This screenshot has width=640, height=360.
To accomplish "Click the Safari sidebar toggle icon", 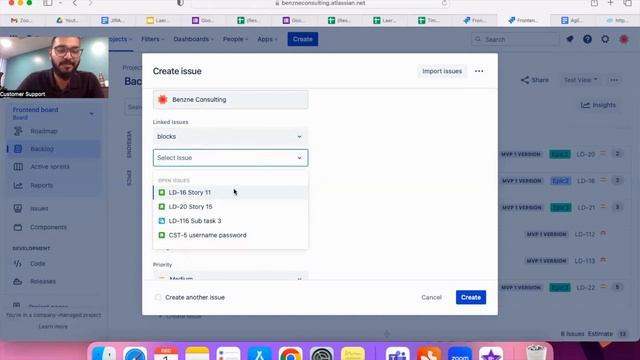I will tap(48, 3).
